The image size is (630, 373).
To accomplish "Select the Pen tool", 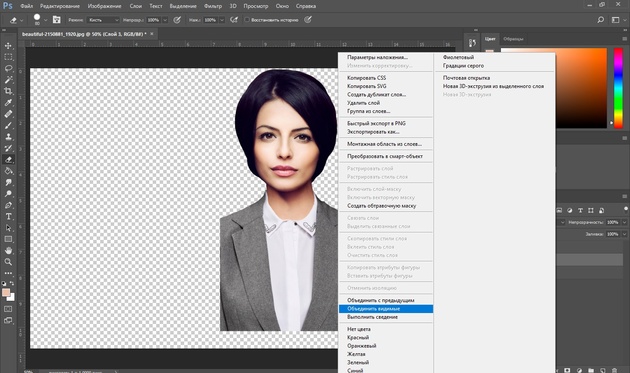I will [8, 205].
